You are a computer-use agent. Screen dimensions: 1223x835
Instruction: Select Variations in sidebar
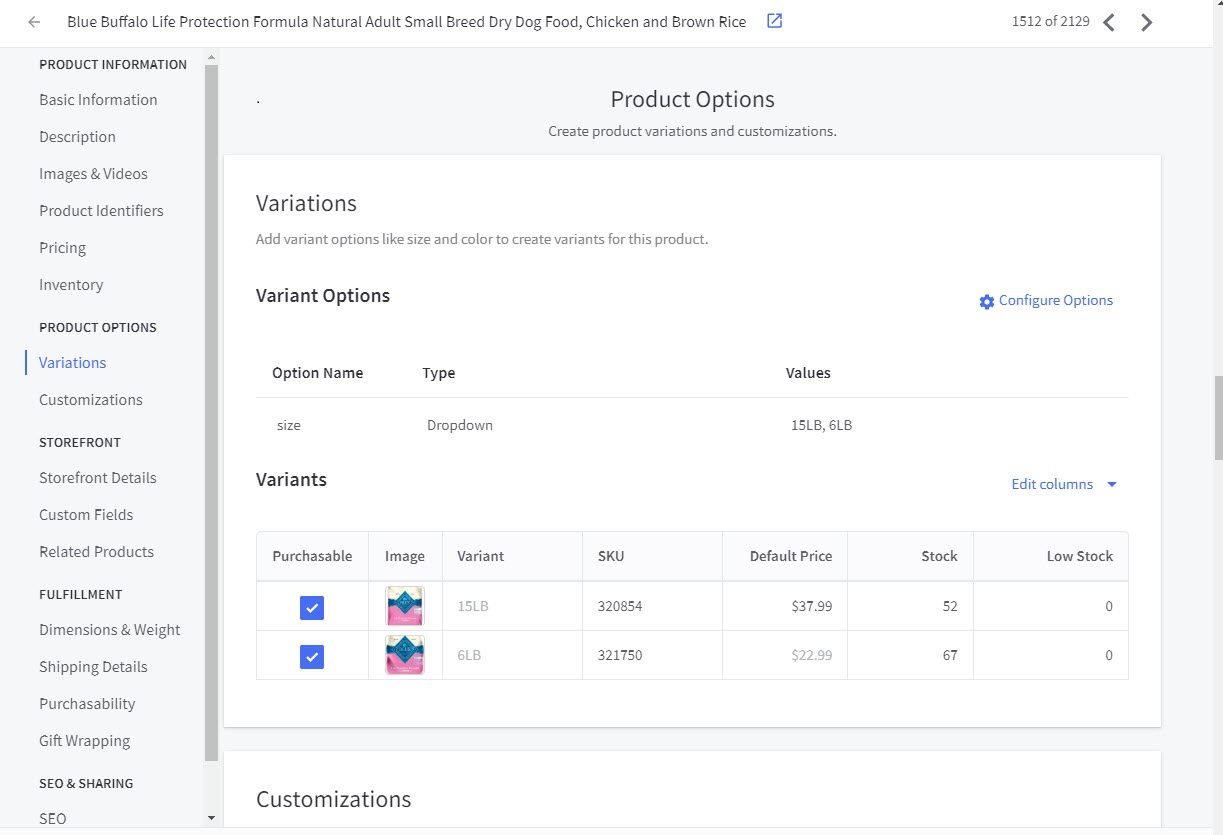72,363
